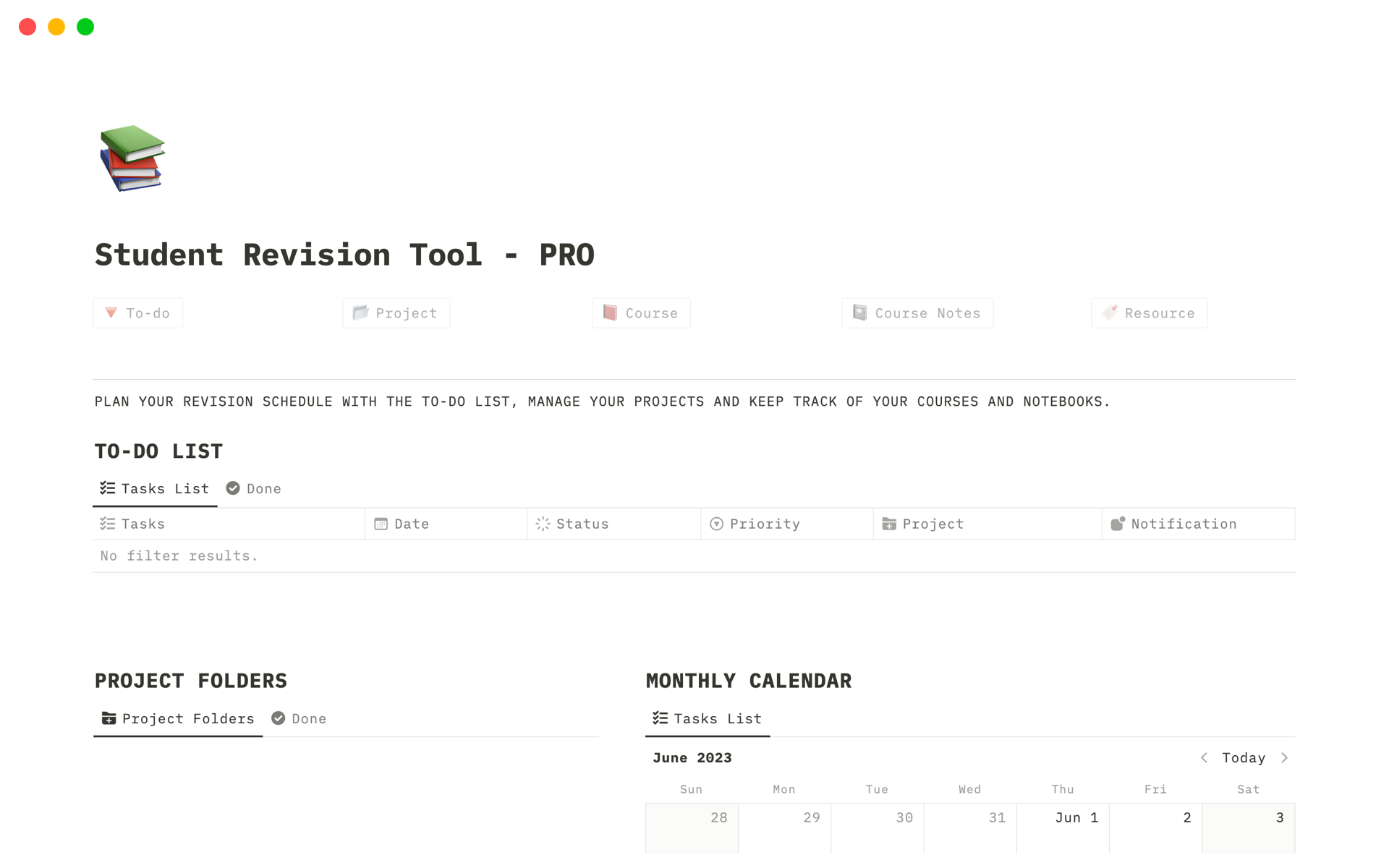Click the Status column spinner icon
This screenshot has height=868, width=1389.
[543, 524]
